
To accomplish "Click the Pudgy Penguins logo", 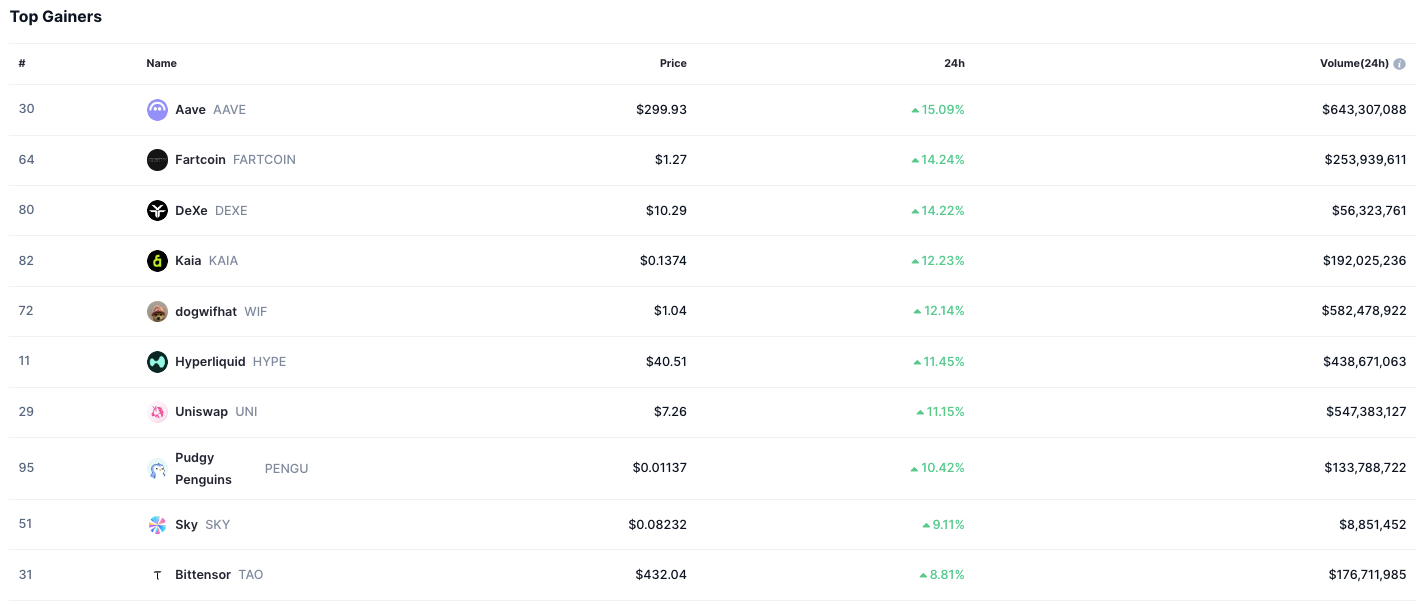I will click(157, 469).
